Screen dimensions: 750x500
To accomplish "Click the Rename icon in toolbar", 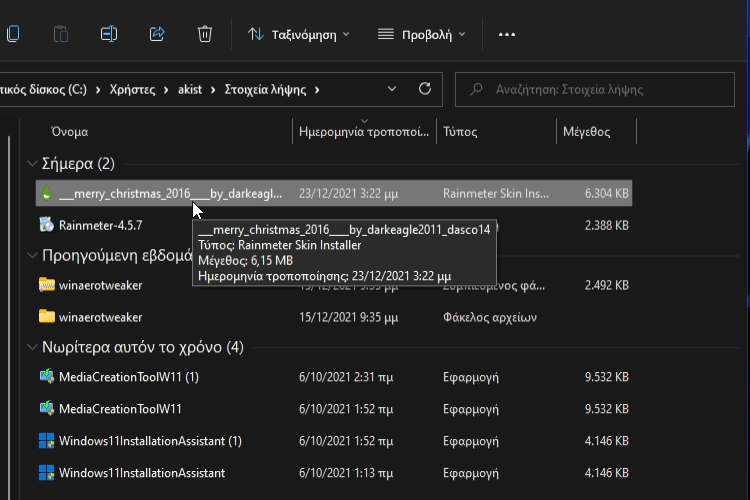I will pyautogui.click(x=109, y=34).
